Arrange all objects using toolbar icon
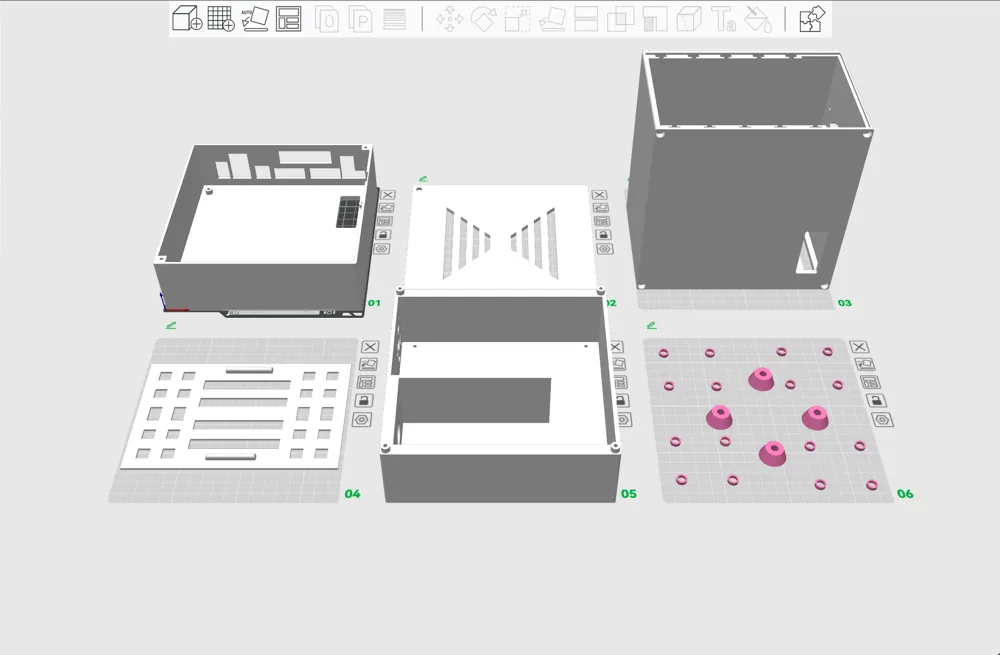This screenshot has height=655, width=1000. (x=288, y=18)
